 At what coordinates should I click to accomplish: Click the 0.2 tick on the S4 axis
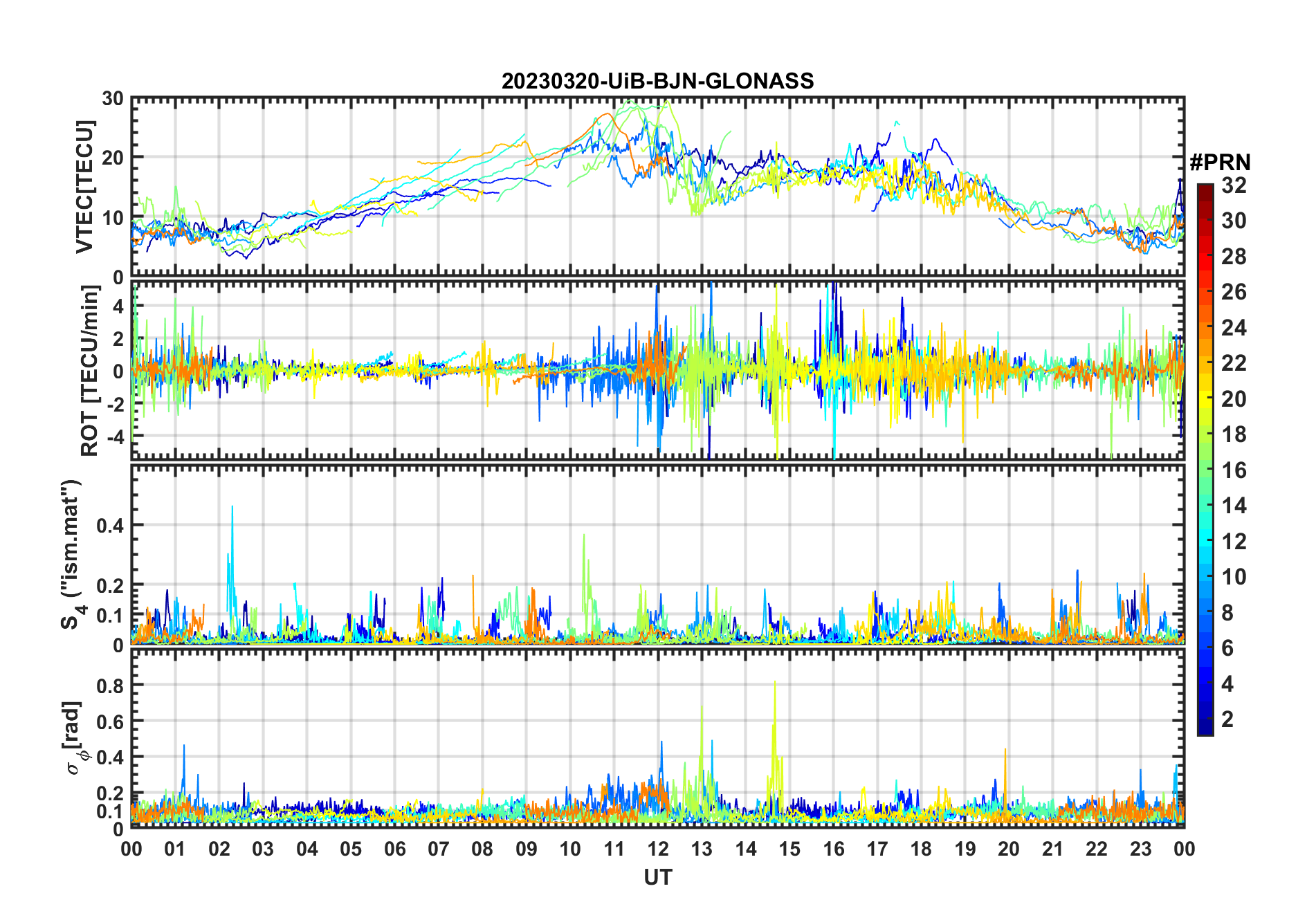110,585
